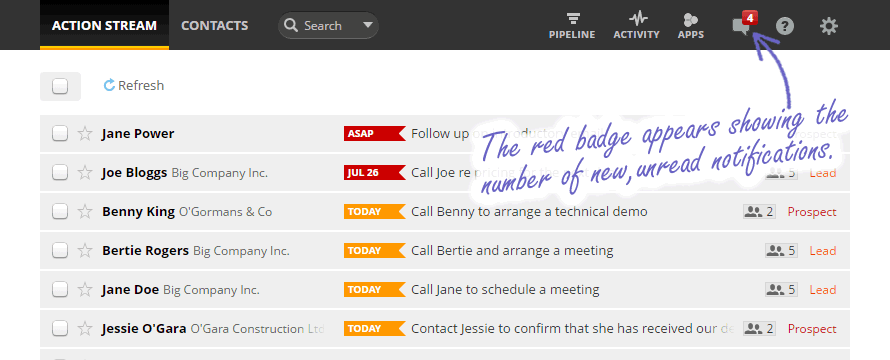The height and width of the screenshot is (360, 890).
Task: Switch to the Contacts tab
Action: [x=215, y=26]
